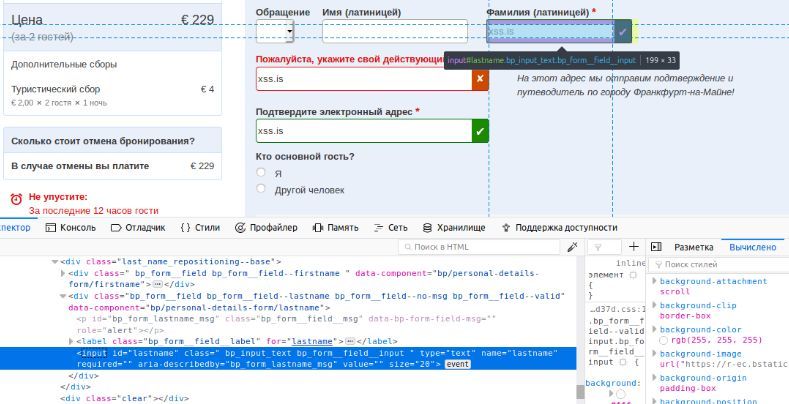Expand the bp_form__field--firstname div node
This screenshot has height=404, width=789.
[63, 273]
